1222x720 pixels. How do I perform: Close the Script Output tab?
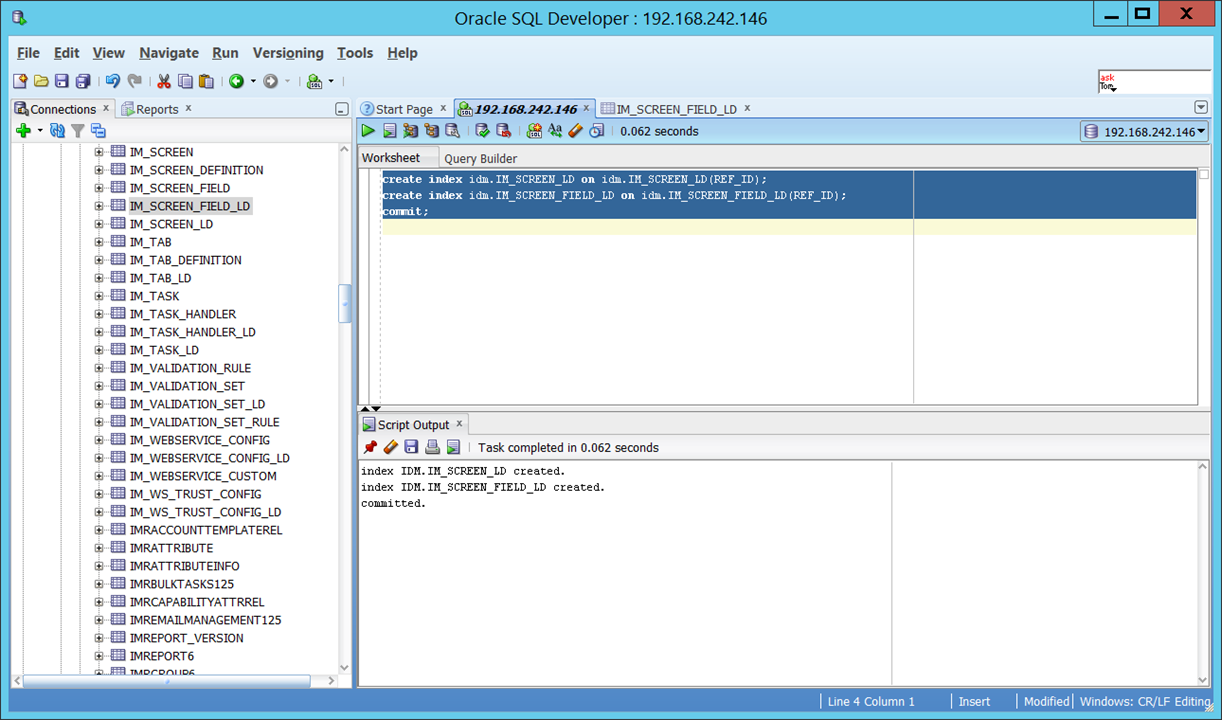460,424
